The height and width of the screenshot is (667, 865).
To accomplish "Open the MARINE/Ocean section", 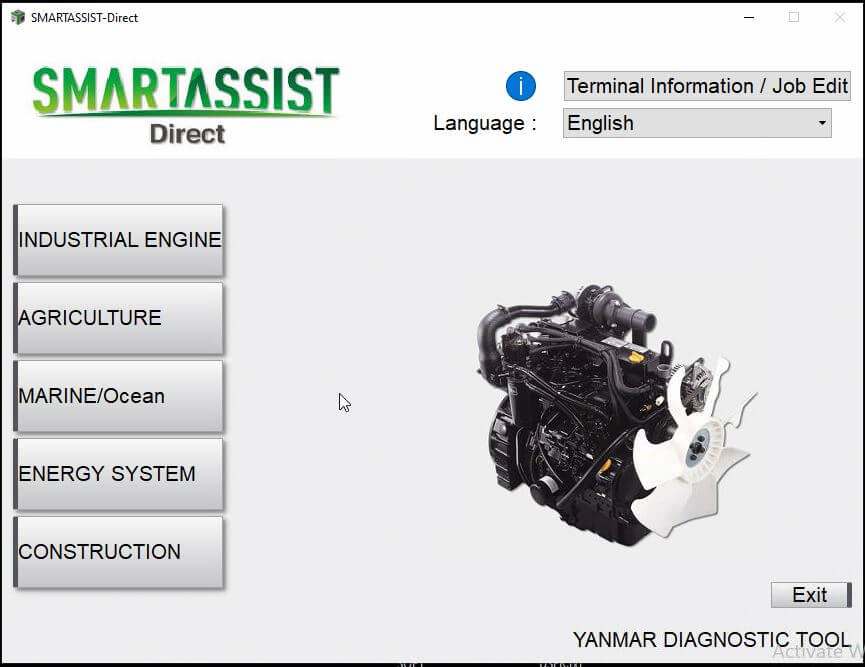I will pyautogui.click(x=119, y=396).
